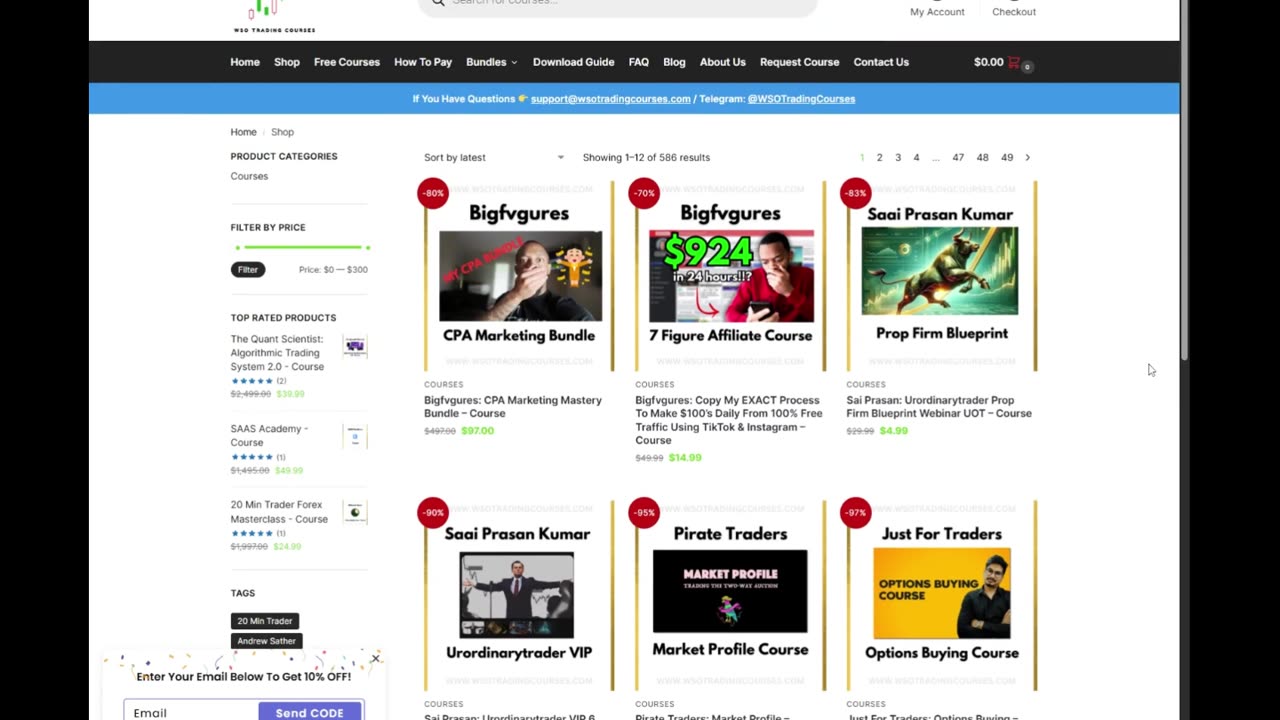Go to Home in navigation bar
This screenshot has width=1280, height=720.
(245, 62)
